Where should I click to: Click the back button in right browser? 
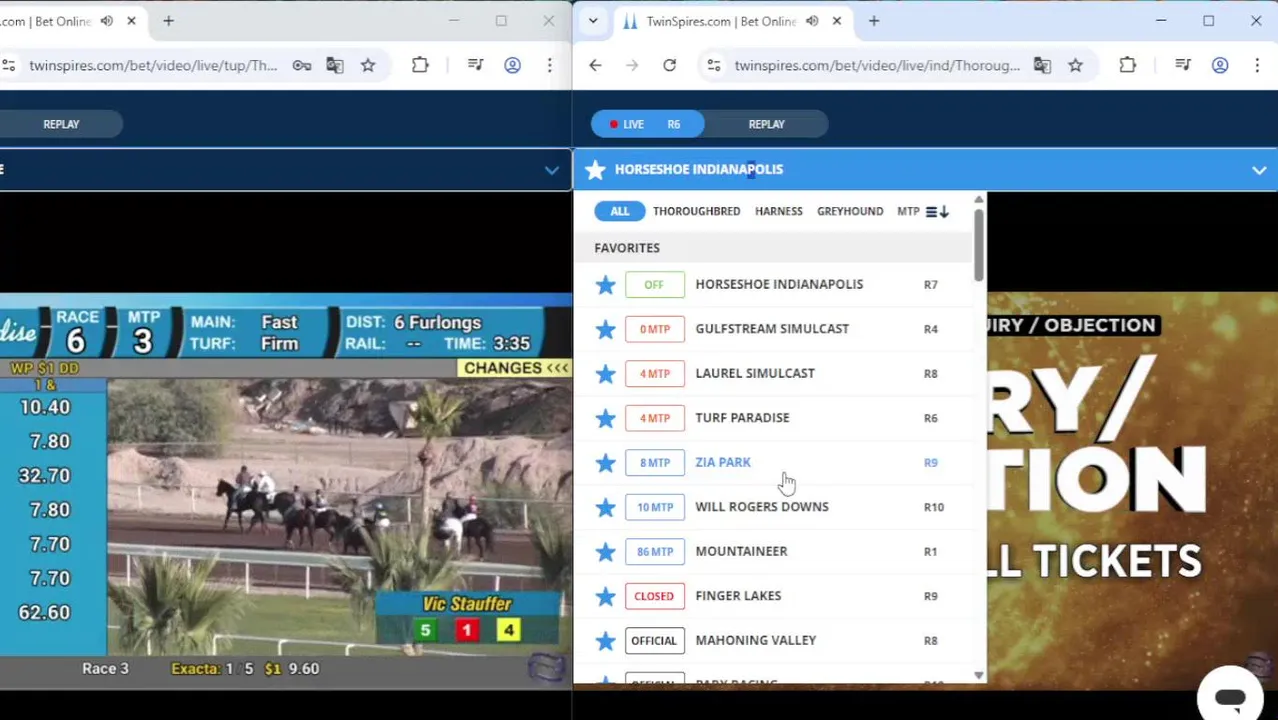[x=595, y=66]
